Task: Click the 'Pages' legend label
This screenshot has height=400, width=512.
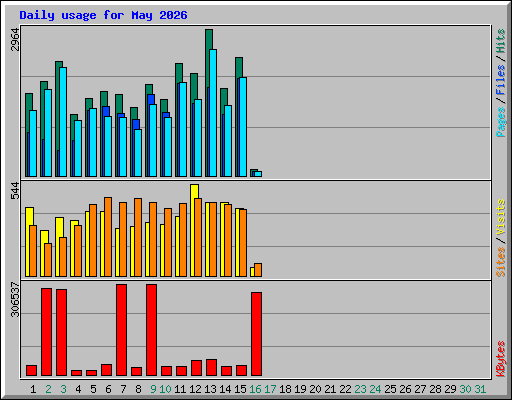Action: click(x=500, y=122)
